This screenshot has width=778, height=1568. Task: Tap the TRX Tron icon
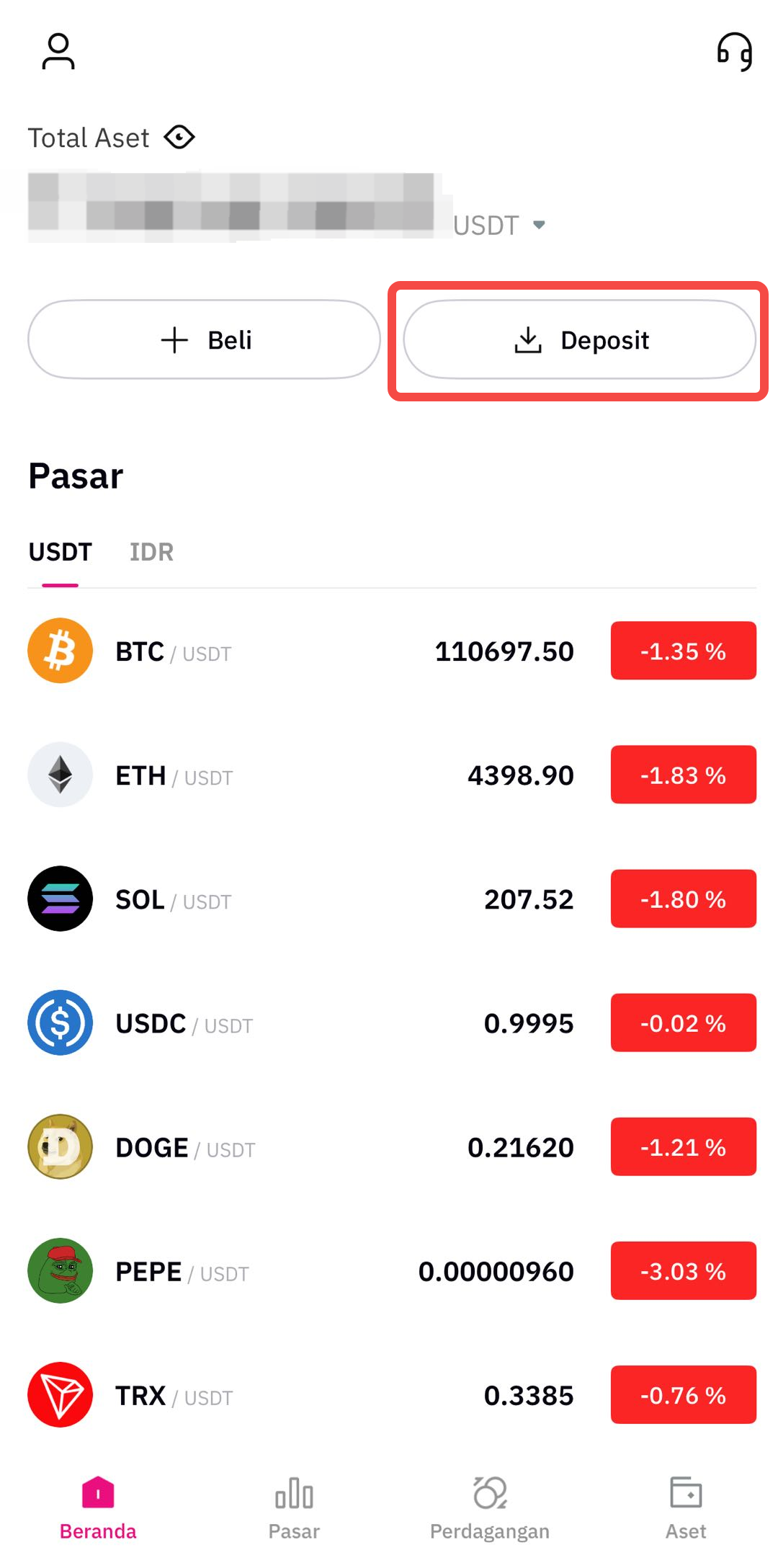pyautogui.click(x=61, y=1394)
